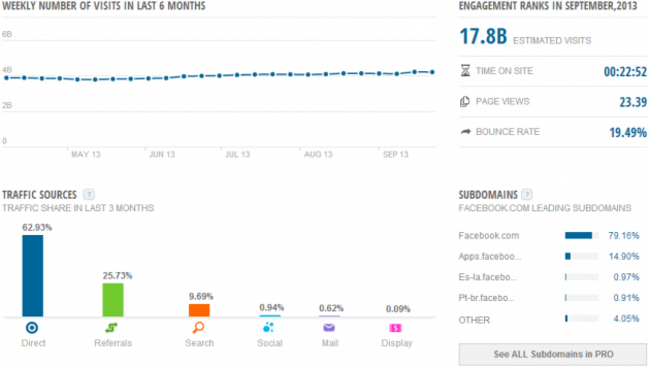Click the SEP 13 axis label
The height and width of the screenshot is (367, 650).
point(395,154)
